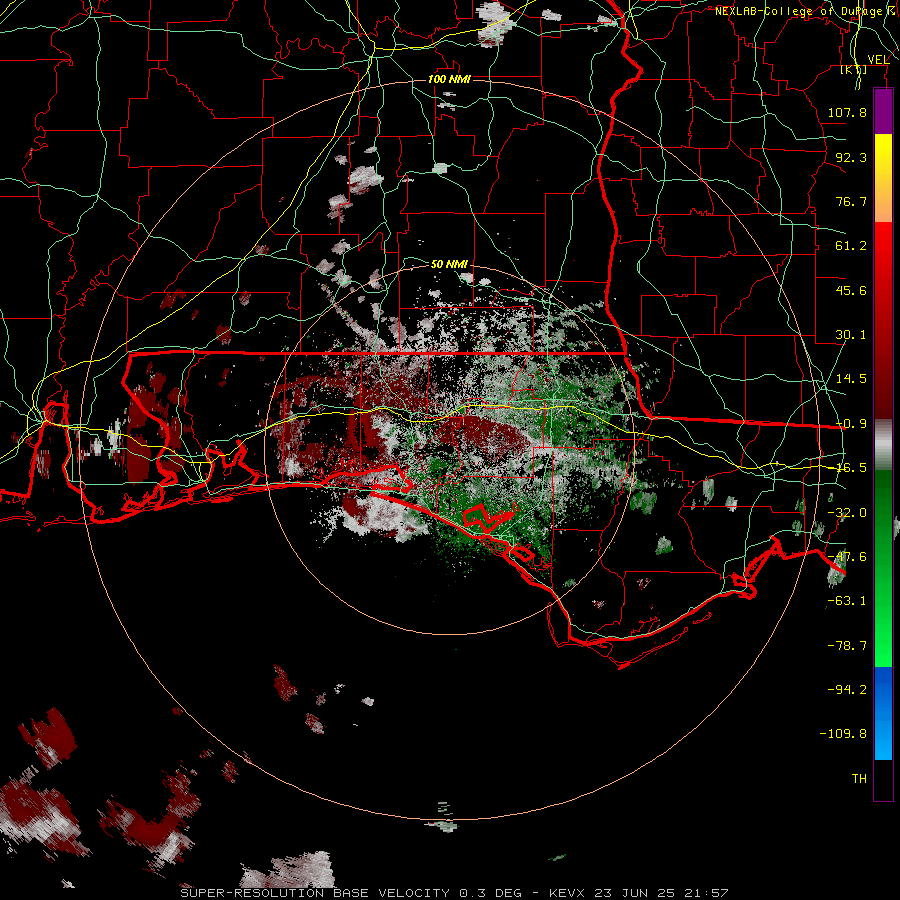
Task: Click the Super-Resolution Base Velocity caption
Action: pos(454,893)
